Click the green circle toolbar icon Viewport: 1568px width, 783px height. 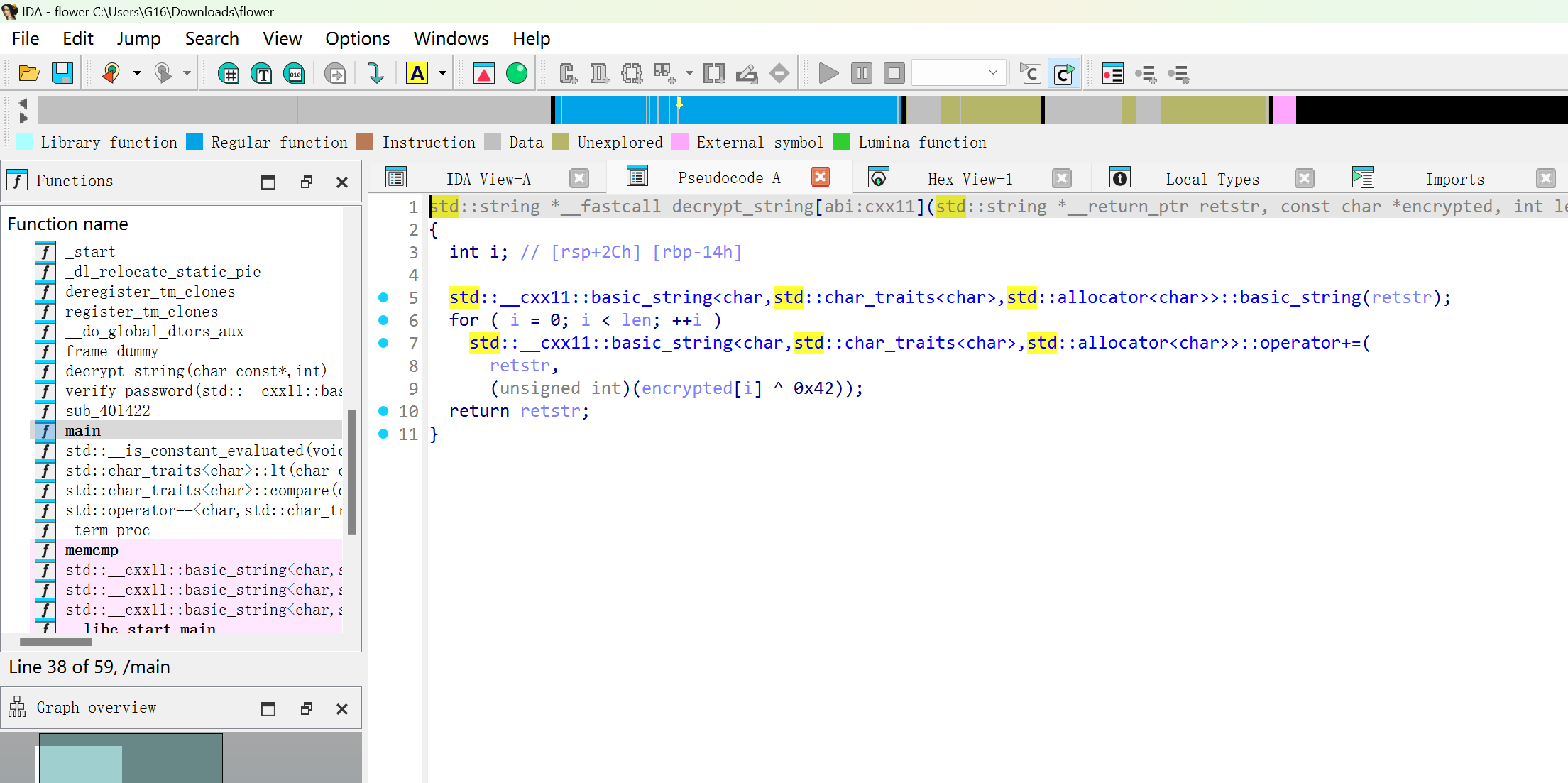[517, 73]
